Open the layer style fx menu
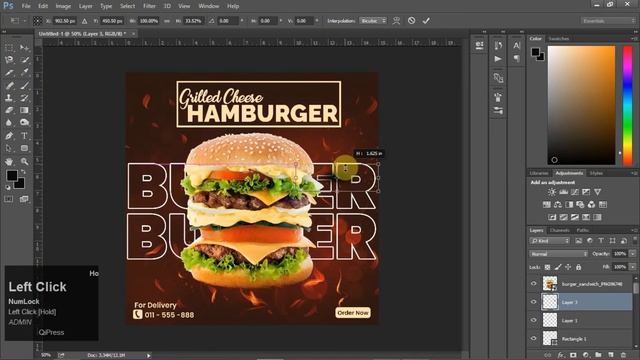This screenshot has height=360, width=640. (x=561, y=355)
